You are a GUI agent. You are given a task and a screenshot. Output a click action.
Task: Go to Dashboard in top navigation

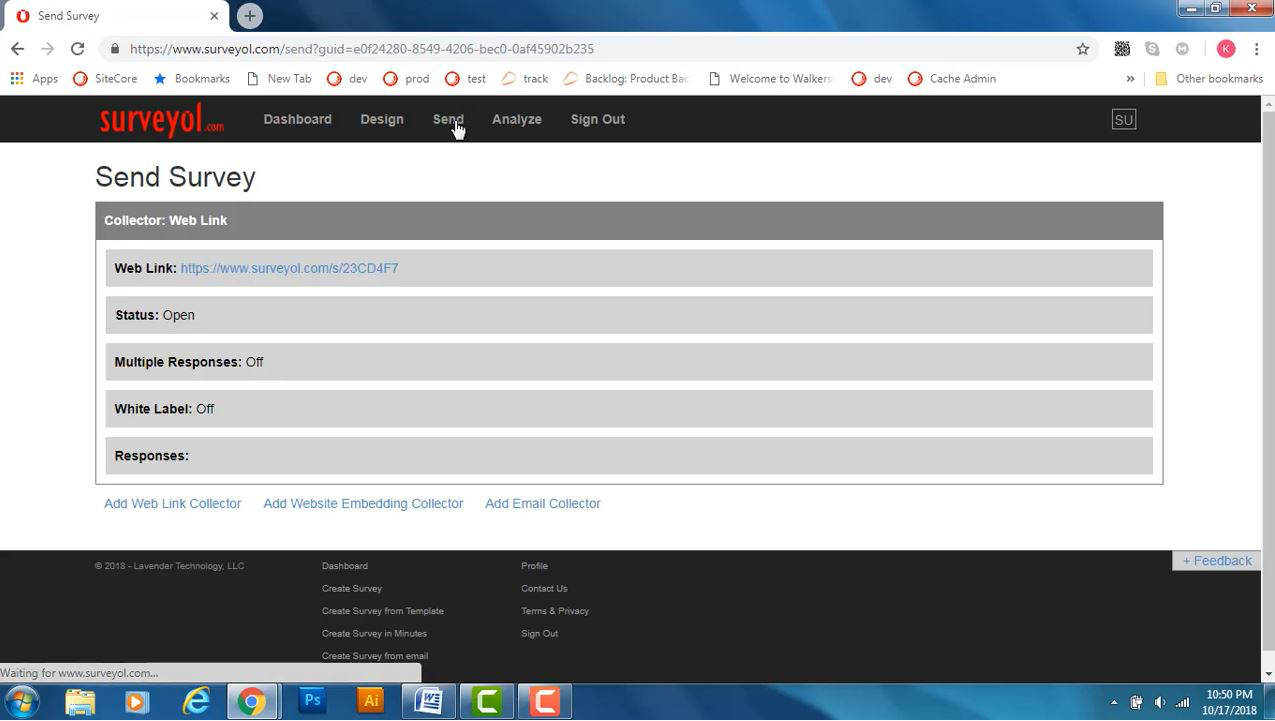[297, 119]
